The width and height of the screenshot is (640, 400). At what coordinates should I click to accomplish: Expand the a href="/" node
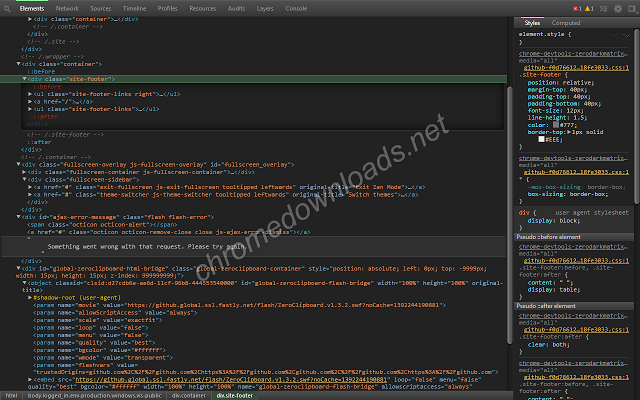[30, 102]
